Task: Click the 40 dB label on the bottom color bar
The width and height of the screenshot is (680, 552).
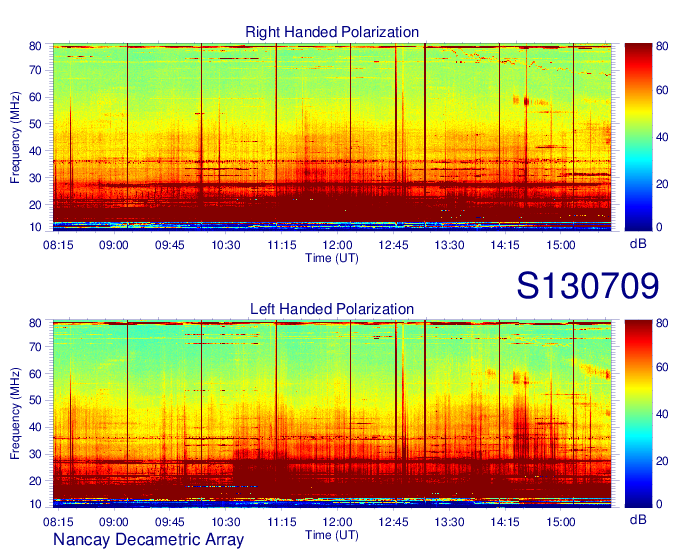Action: pyautogui.click(x=662, y=414)
